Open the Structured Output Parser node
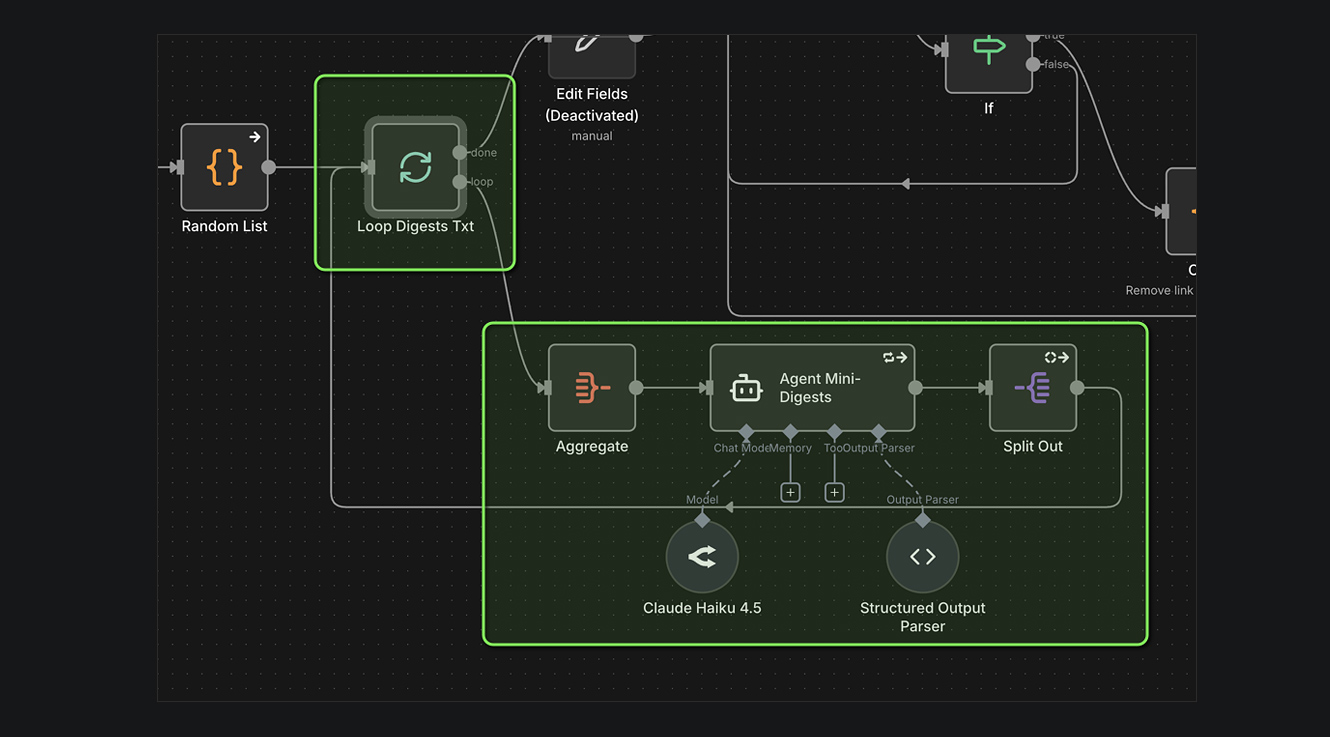The image size is (1330, 737). point(922,557)
